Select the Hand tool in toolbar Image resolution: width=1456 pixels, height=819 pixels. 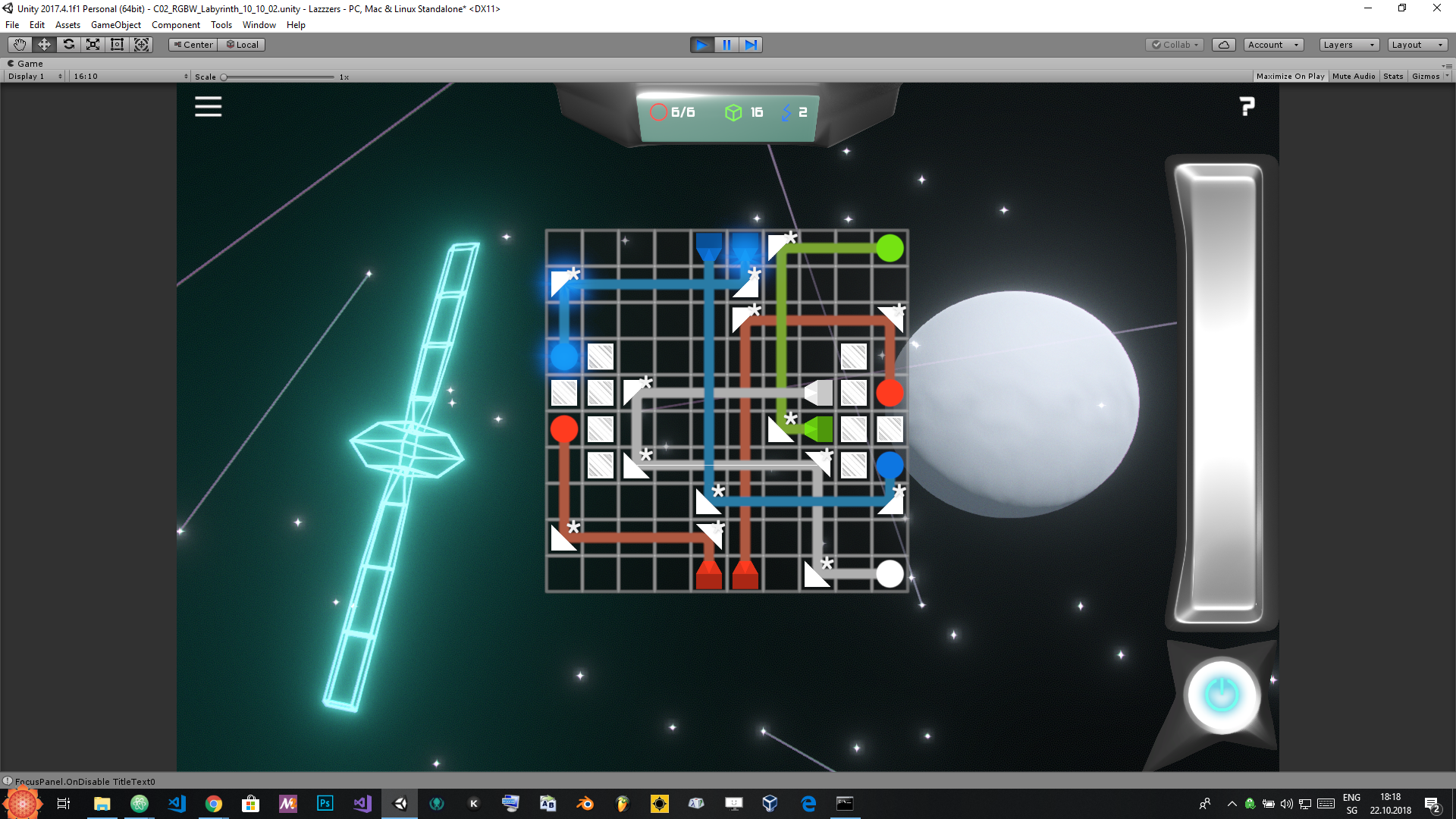point(20,45)
